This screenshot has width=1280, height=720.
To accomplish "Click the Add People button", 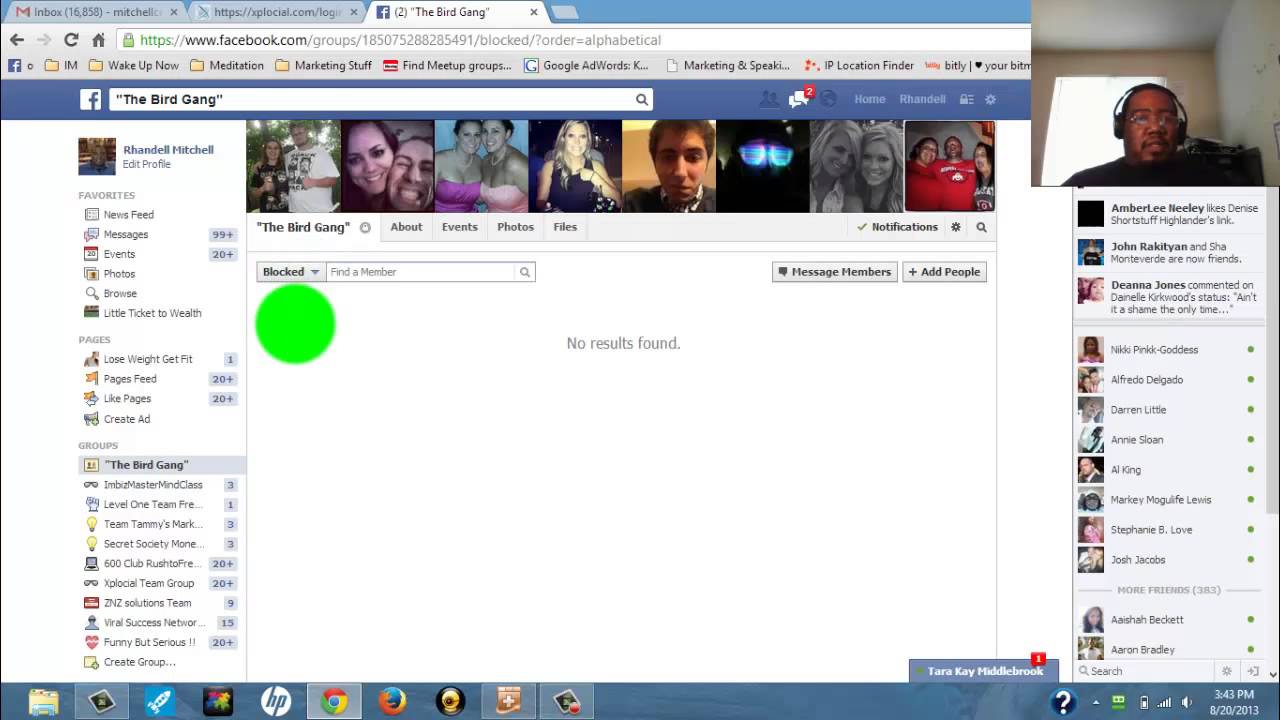I will tap(944, 272).
